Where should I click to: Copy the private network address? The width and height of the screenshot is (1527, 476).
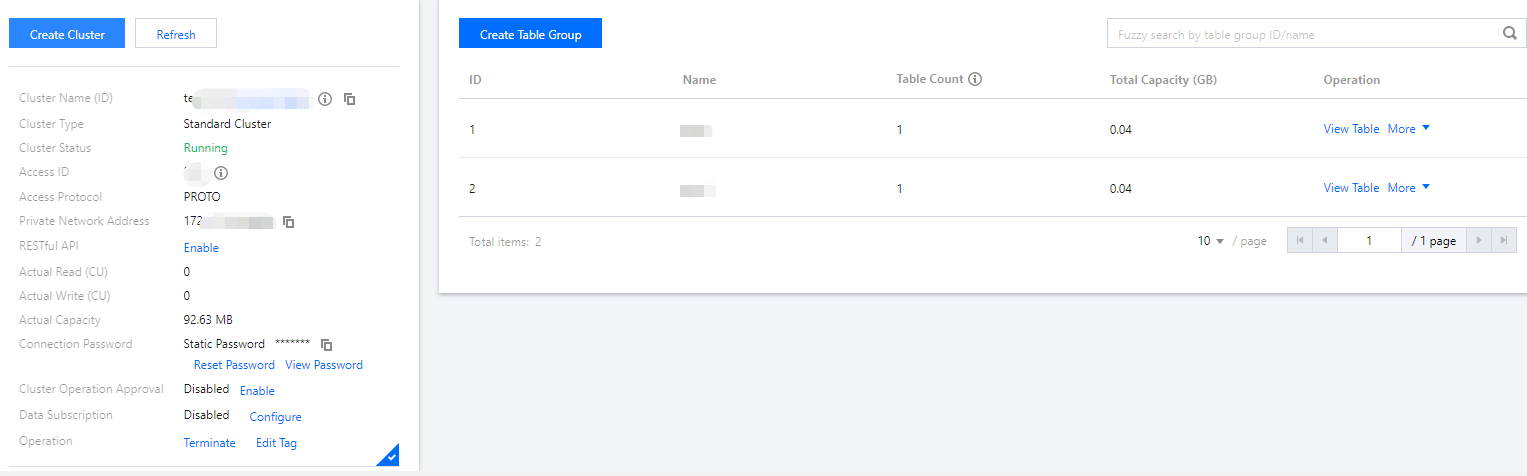tap(288, 221)
